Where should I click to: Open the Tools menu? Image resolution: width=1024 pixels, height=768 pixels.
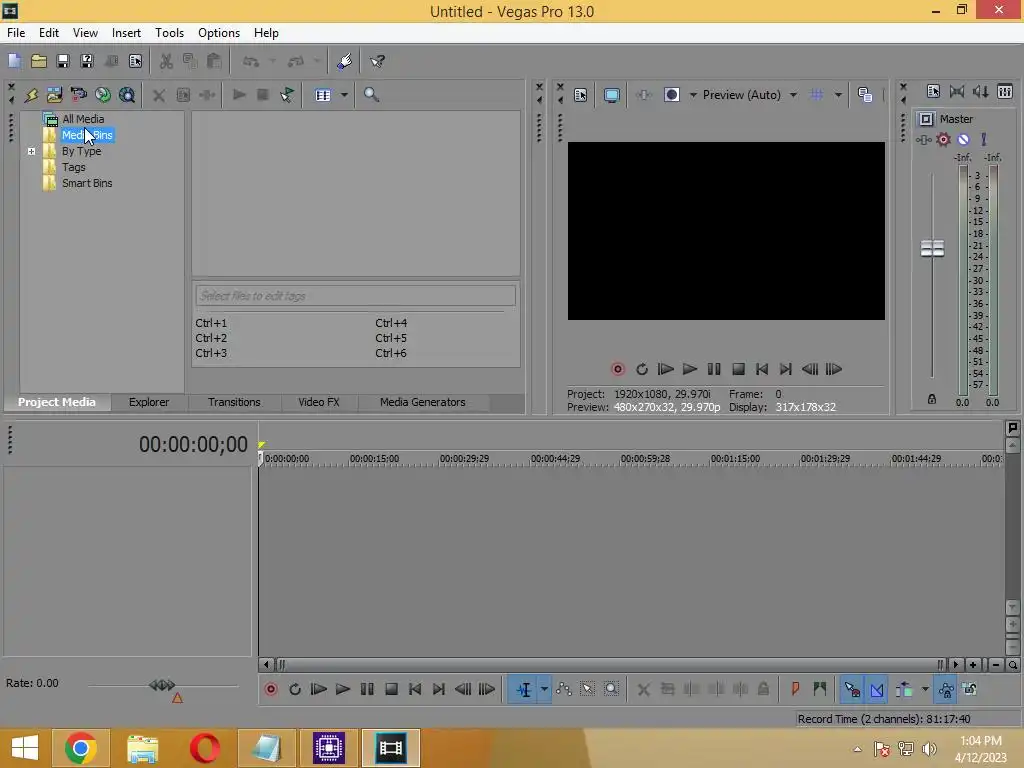169,33
